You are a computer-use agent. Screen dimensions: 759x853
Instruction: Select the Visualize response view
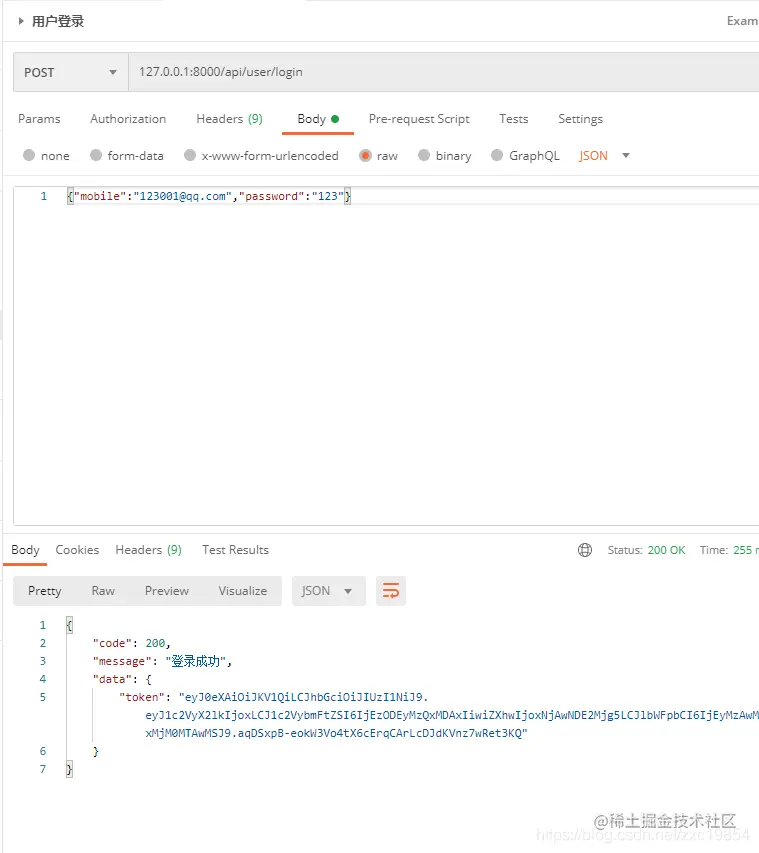pos(243,591)
